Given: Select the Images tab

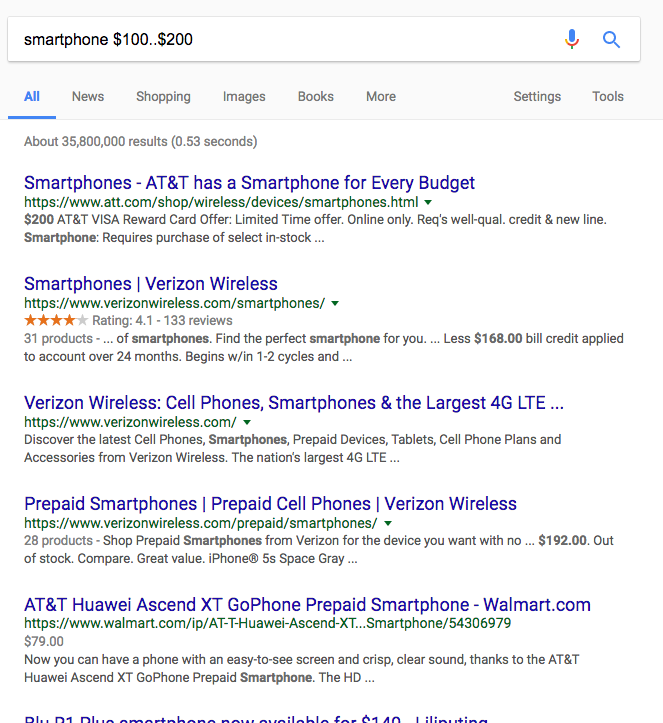Looking at the screenshot, I should [x=244, y=97].
